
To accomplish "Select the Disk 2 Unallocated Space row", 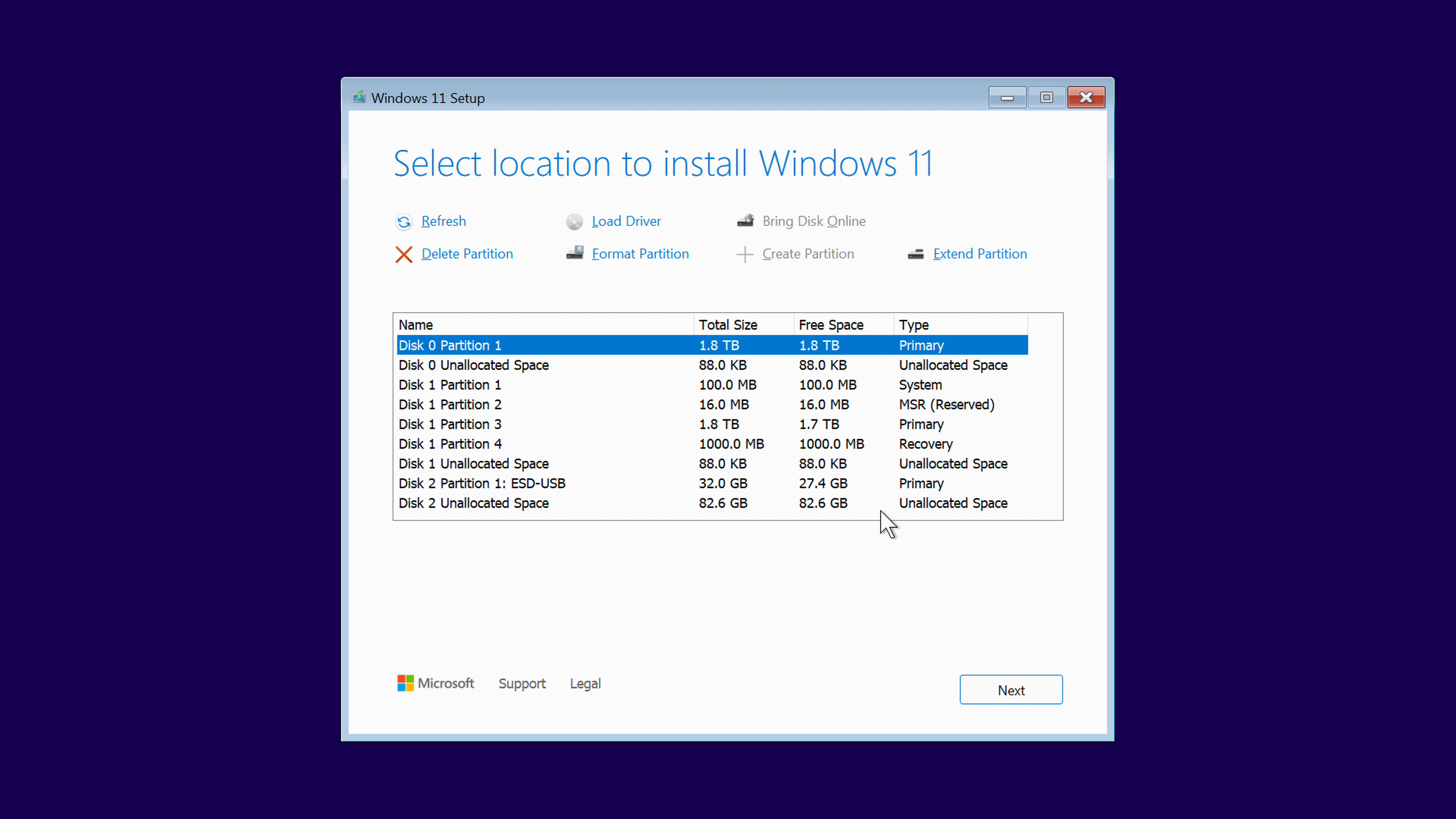I will 712,504.
